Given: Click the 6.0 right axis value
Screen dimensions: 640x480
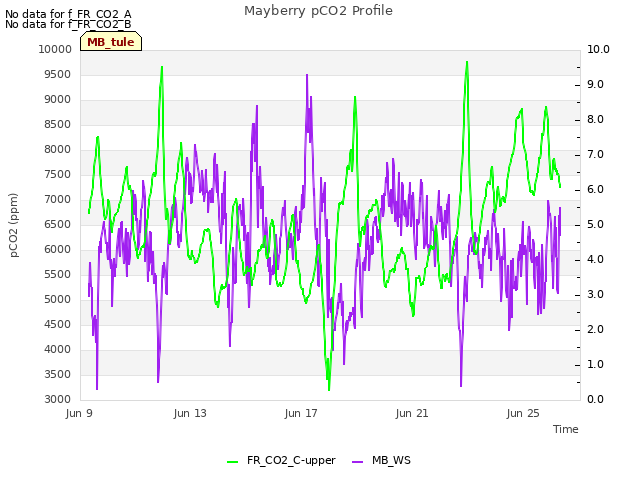Looking at the screenshot, I should pos(595,190).
